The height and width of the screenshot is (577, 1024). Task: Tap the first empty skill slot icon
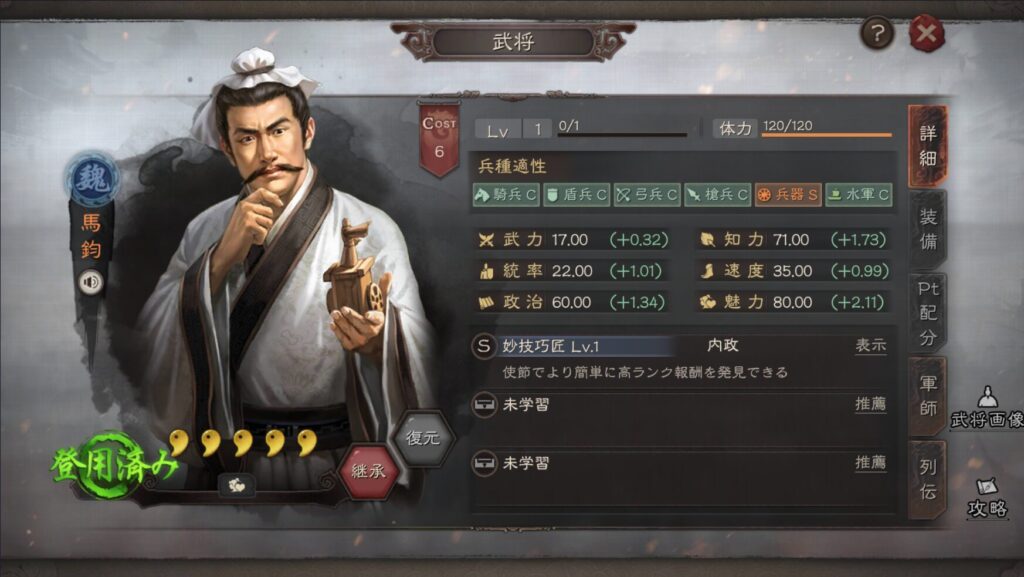(x=484, y=405)
